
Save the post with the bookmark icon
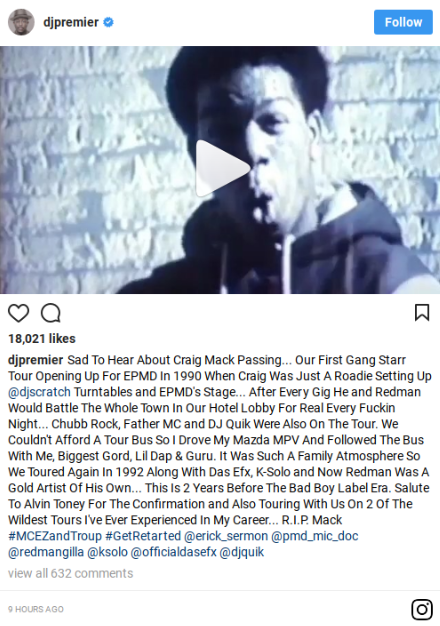(x=422, y=312)
